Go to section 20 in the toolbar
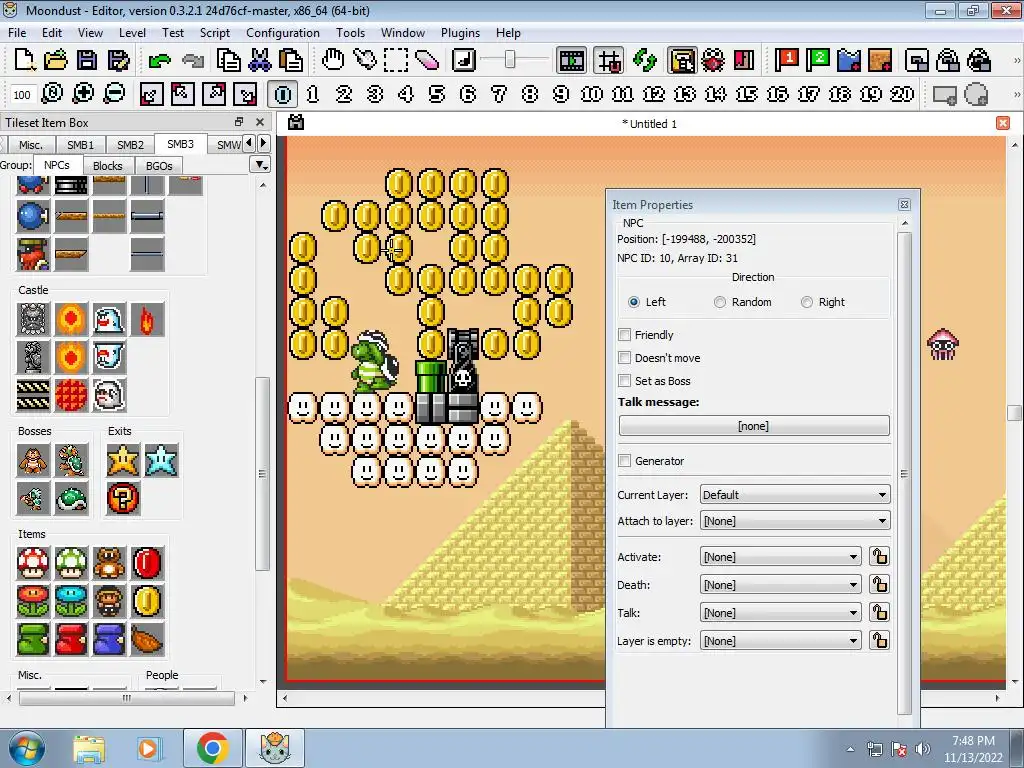 coord(902,95)
